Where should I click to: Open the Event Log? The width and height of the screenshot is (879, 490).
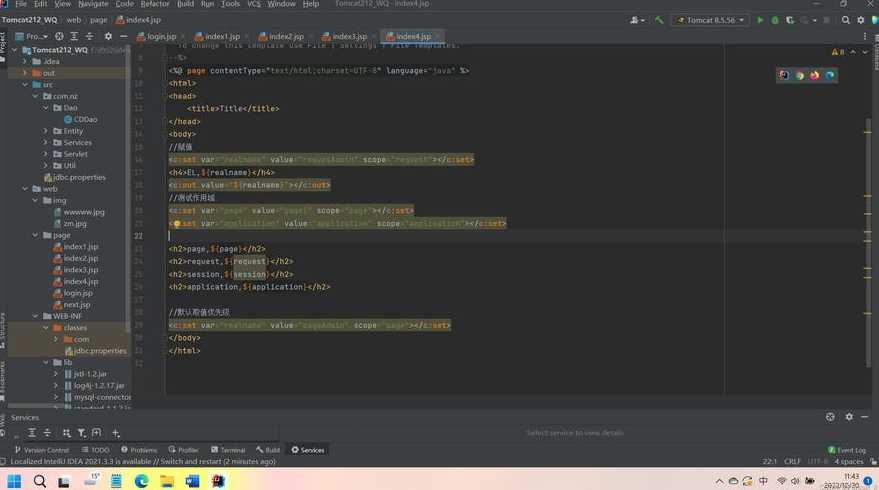pyautogui.click(x=846, y=450)
